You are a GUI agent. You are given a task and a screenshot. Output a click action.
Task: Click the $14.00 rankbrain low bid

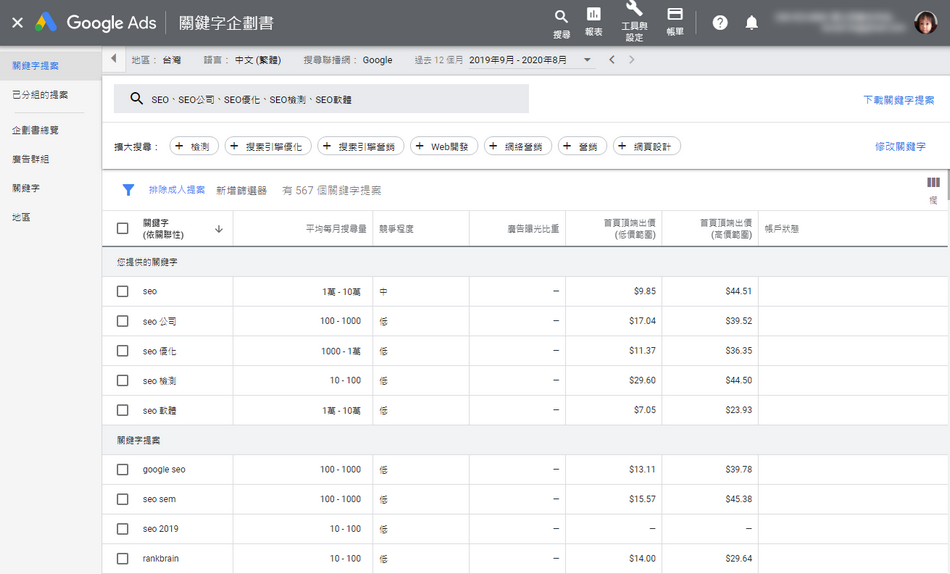642,558
